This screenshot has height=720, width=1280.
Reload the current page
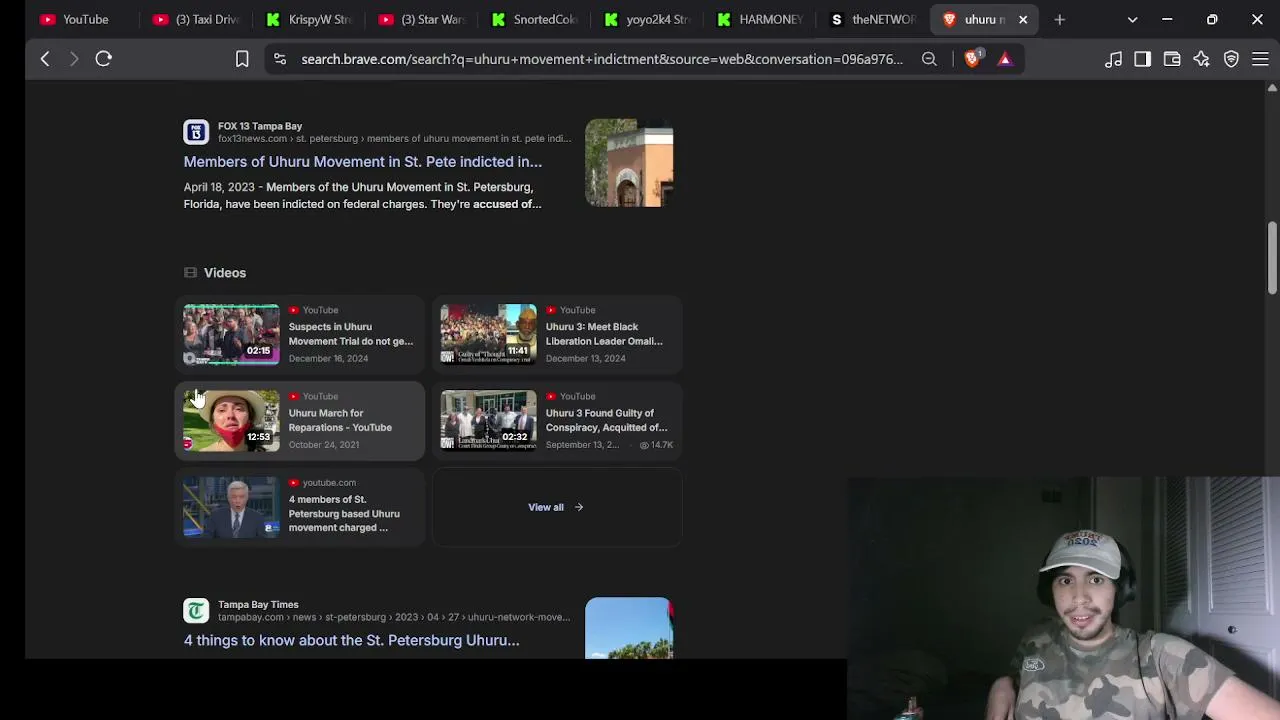pyautogui.click(x=103, y=59)
